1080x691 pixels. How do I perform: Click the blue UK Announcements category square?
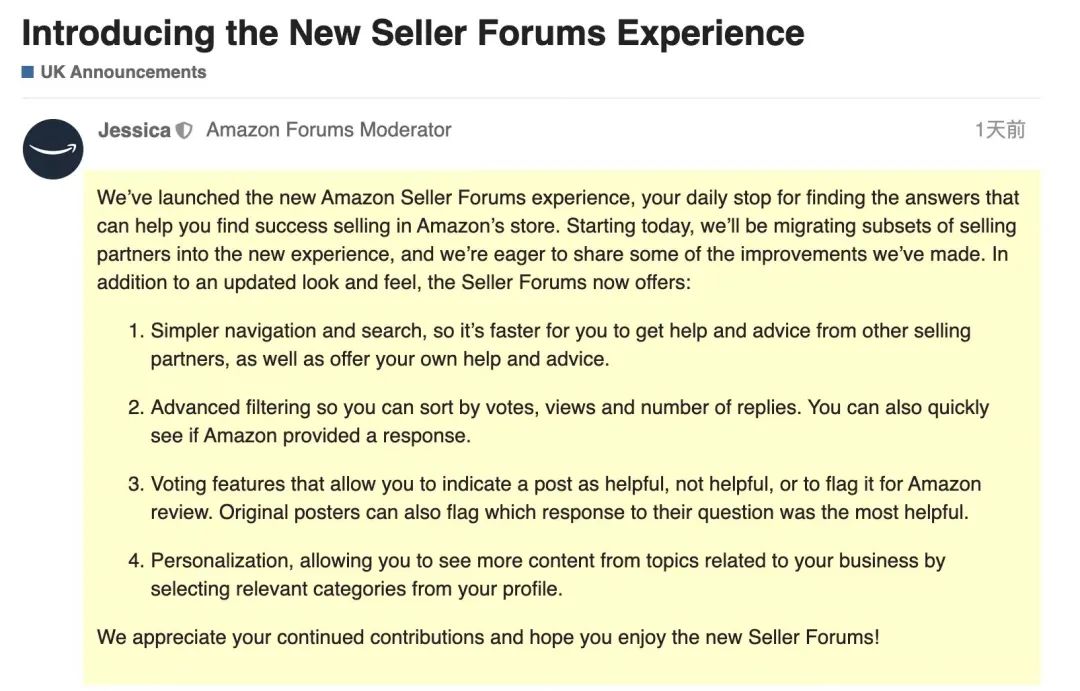click(28, 72)
